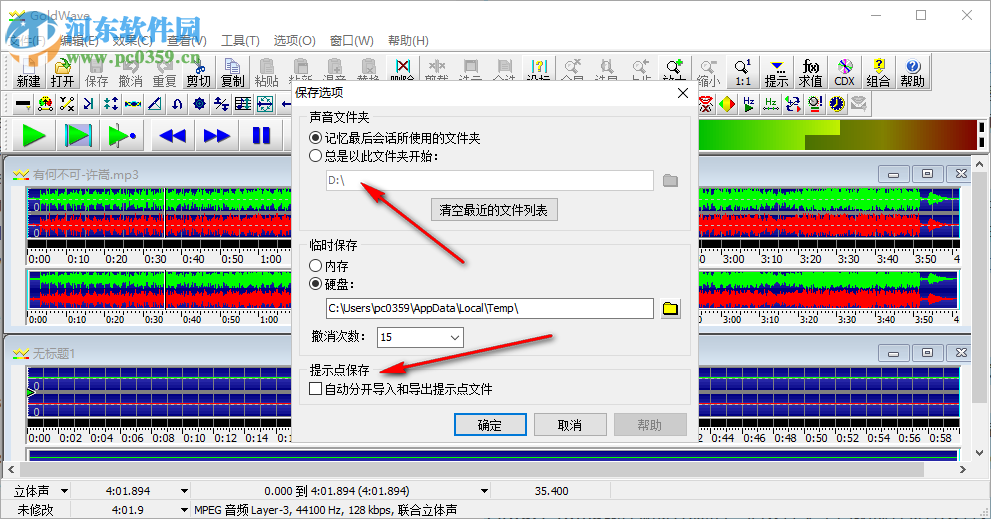Image resolution: width=991 pixels, height=519 pixels.
Task: Open dropdown arrow beside 4:01.894 length
Action: pos(184,491)
